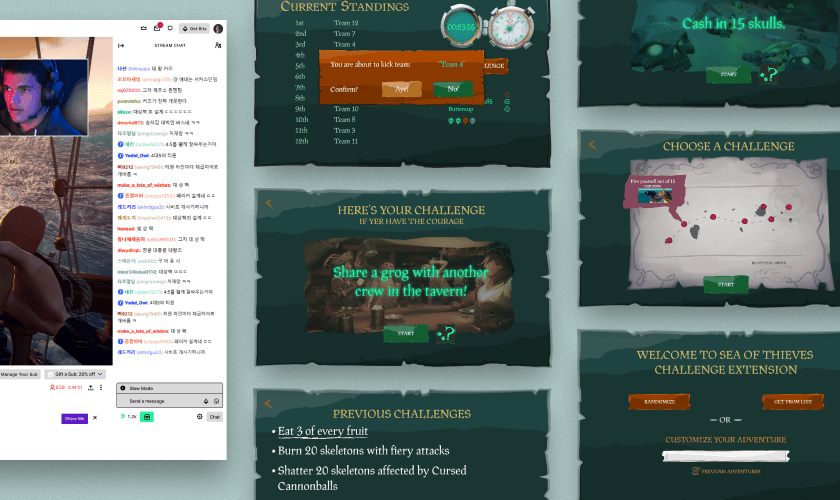Click the green countdown timer dial
This screenshot has width=840, height=500.
pyautogui.click(x=461, y=27)
